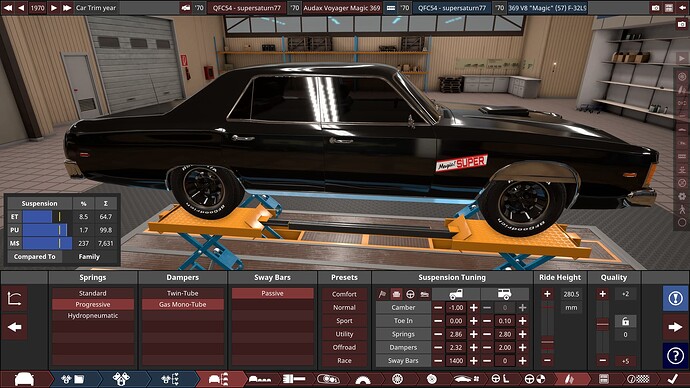Click the suspension graph axis icon
The image size is (690, 388).
[15, 299]
